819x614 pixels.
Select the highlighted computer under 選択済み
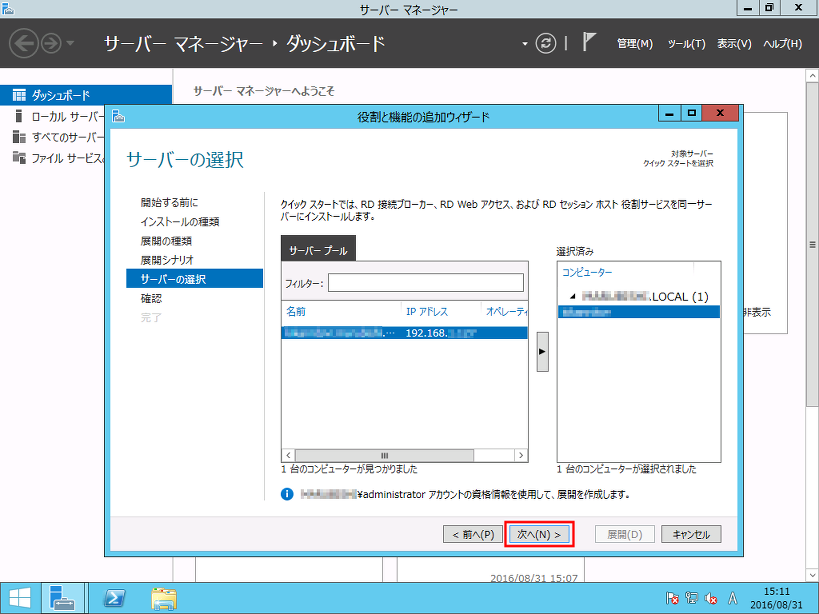[x=638, y=311]
